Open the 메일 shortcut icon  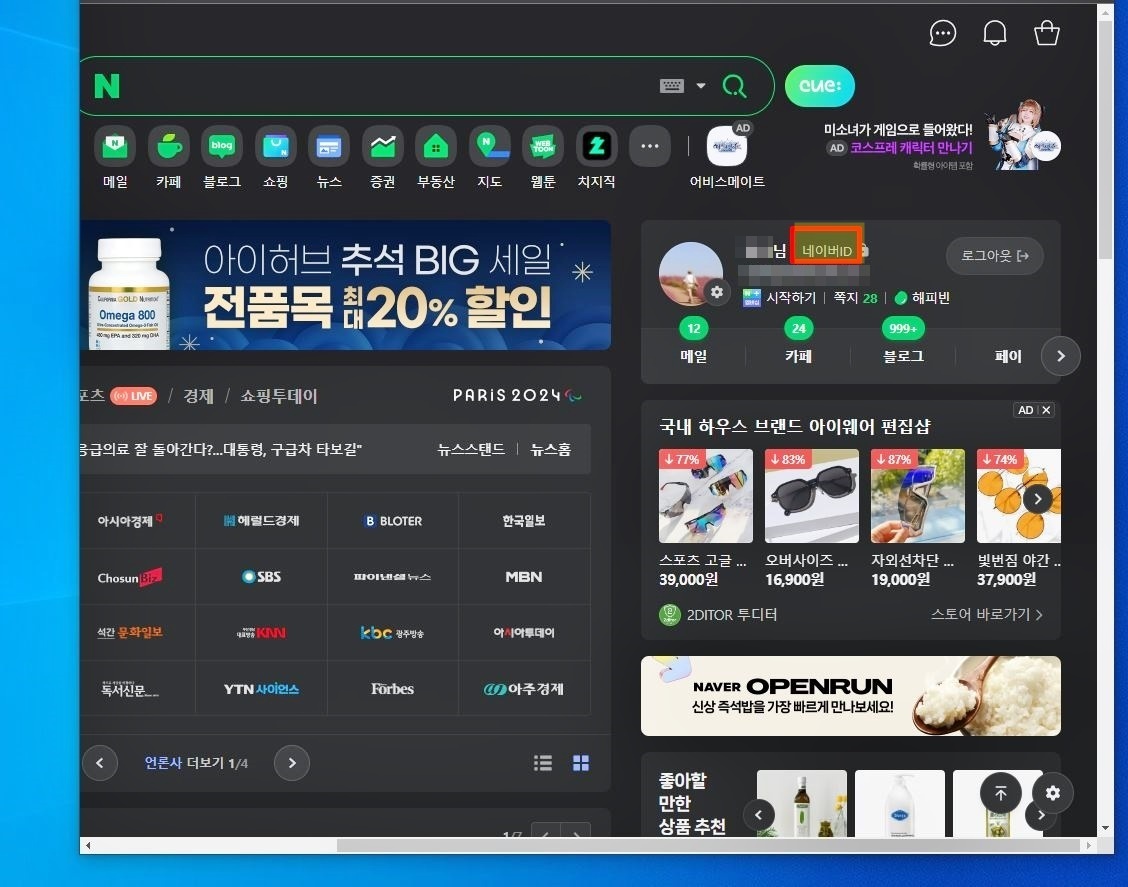(115, 146)
